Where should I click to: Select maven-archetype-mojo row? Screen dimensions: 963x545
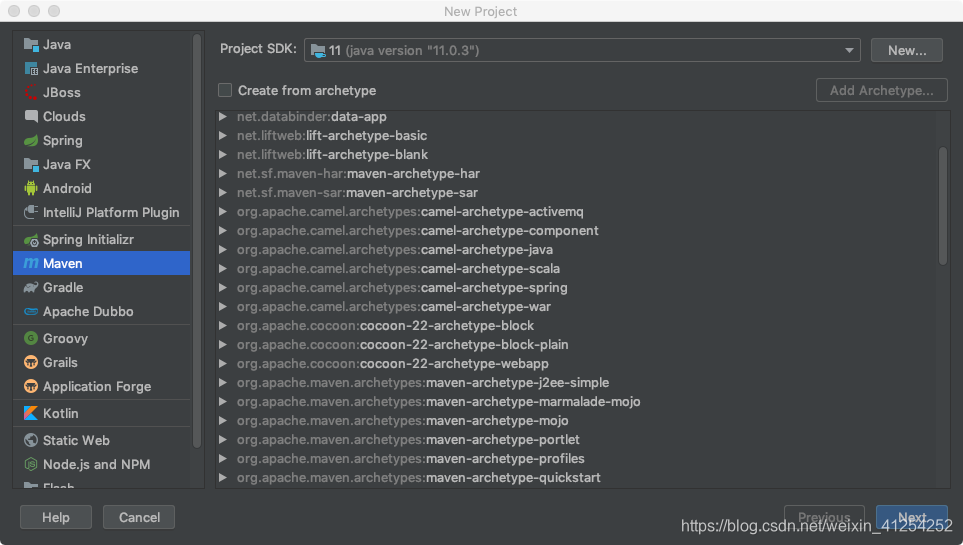pos(577,421)
